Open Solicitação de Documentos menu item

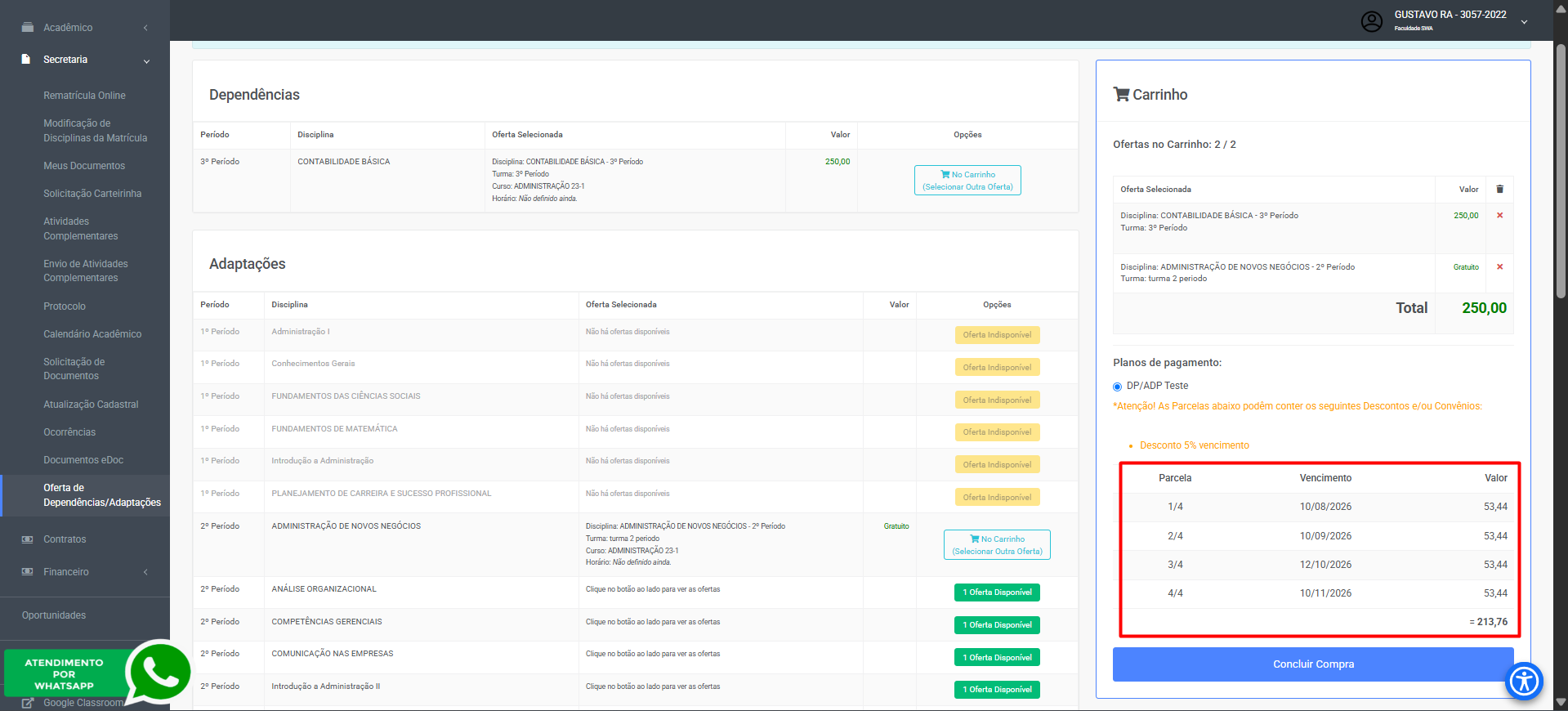(x=74, y=369)
